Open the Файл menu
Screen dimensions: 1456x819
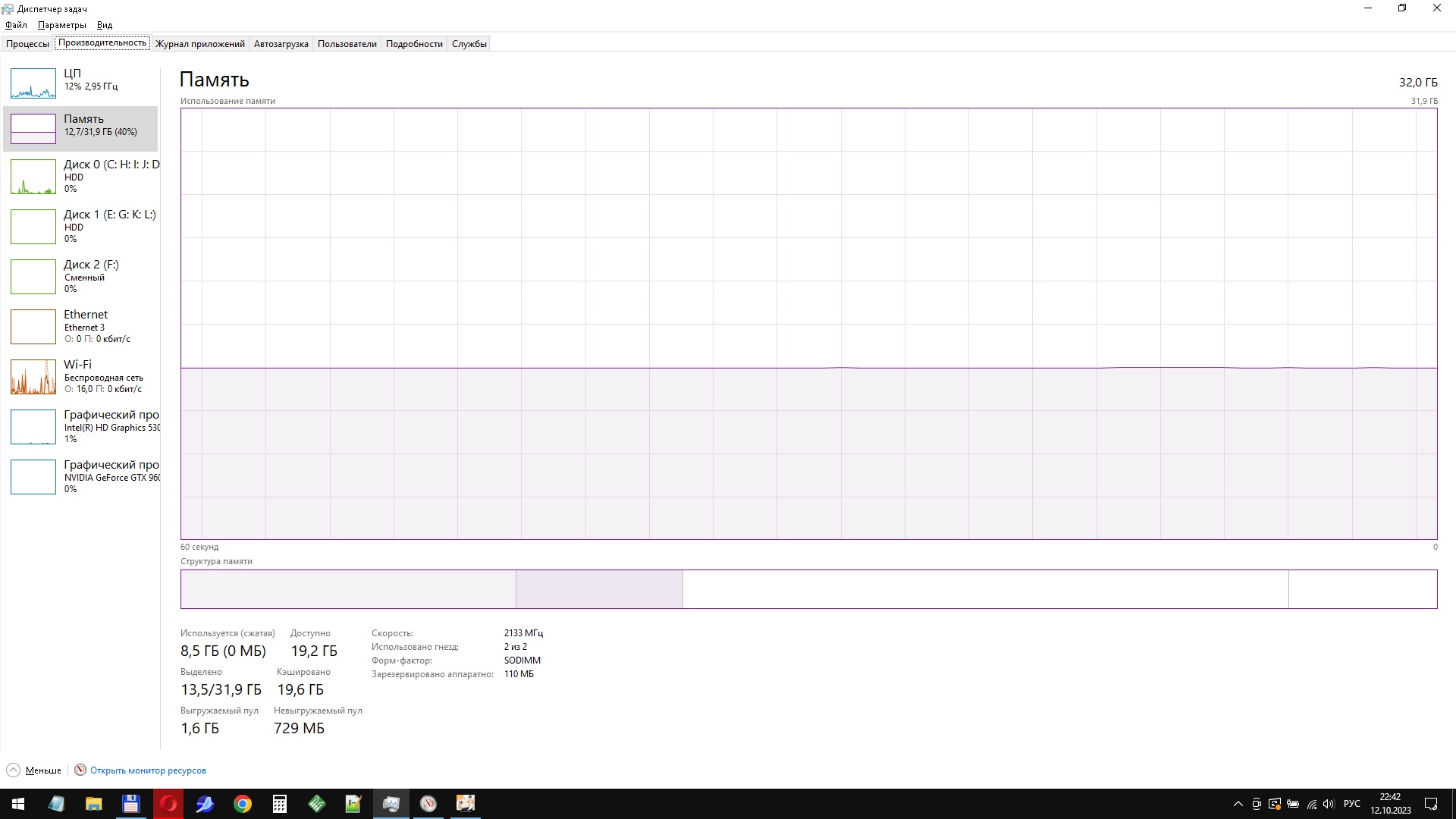pos(16,25)
